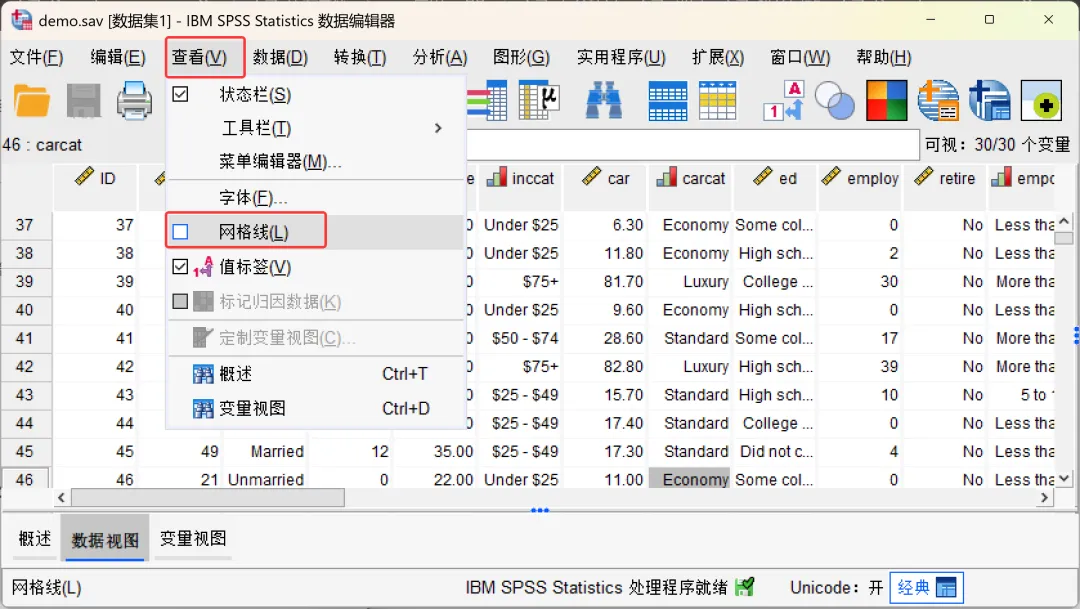Switch to the 概述 bottom tab
Image resolution: width=1080 pixels, height=609 pixels.
(x=34, y=539)
